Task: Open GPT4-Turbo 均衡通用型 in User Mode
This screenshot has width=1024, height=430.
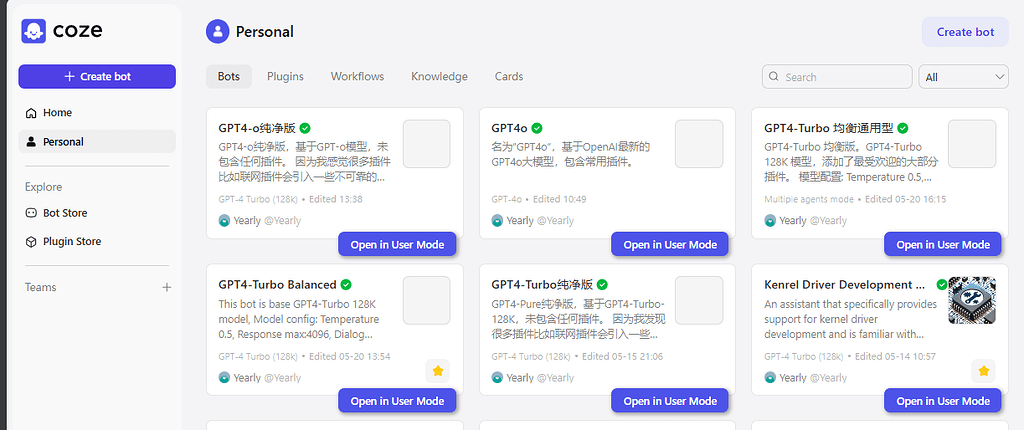Action: pos(943,244)
